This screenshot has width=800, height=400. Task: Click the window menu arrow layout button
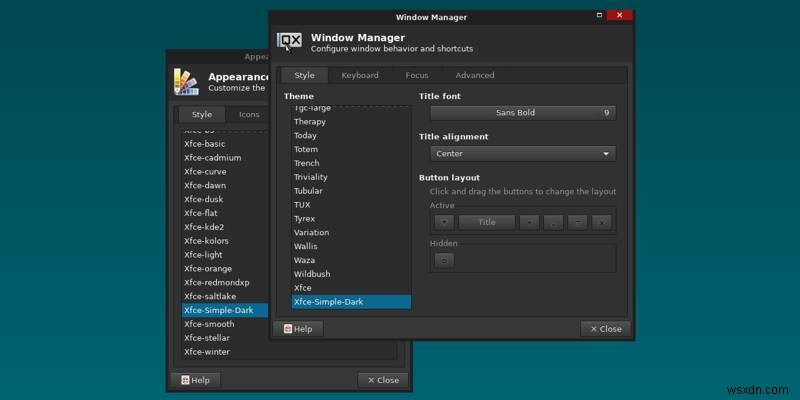pos(444,222)
